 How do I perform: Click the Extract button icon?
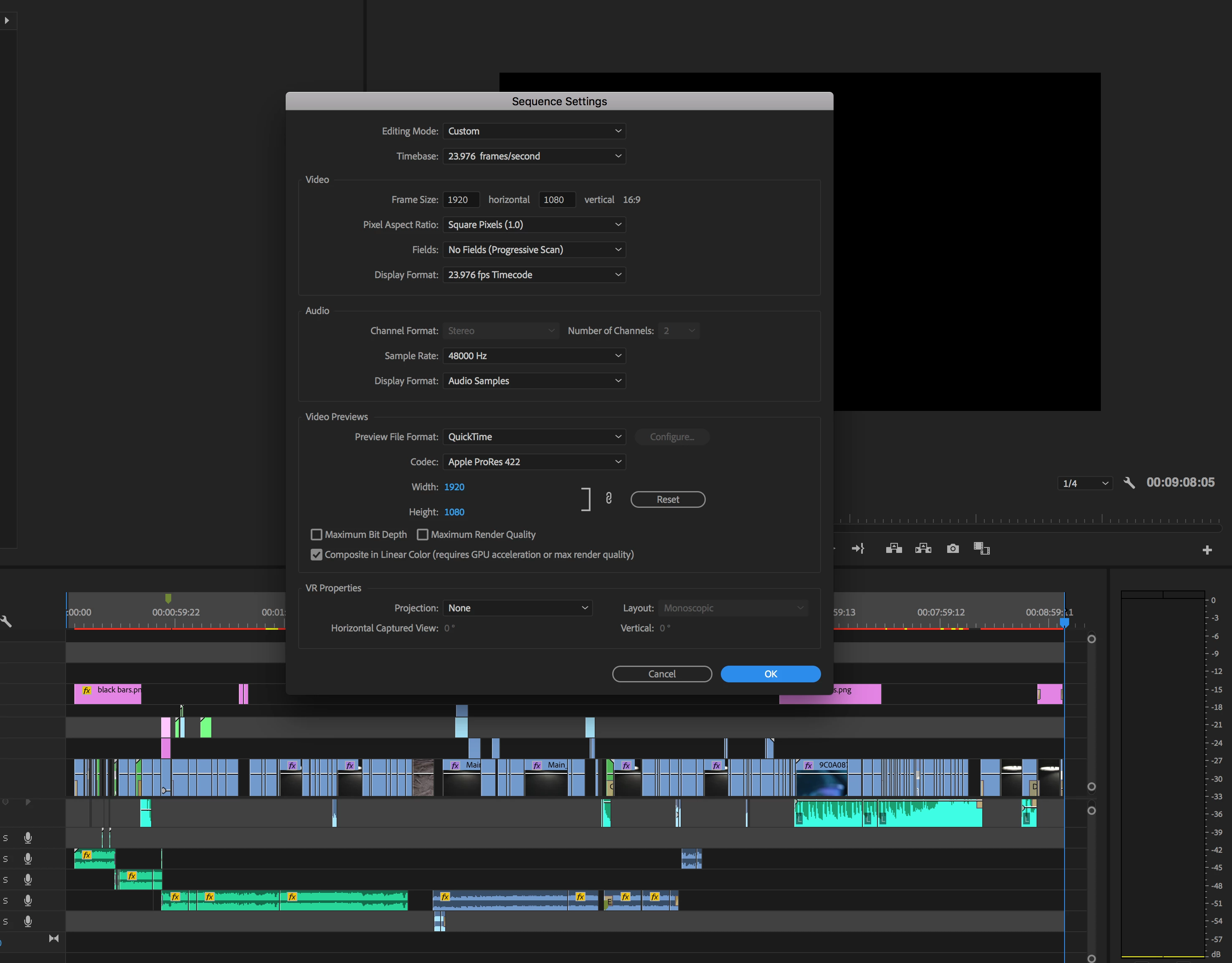click(923, 548)
